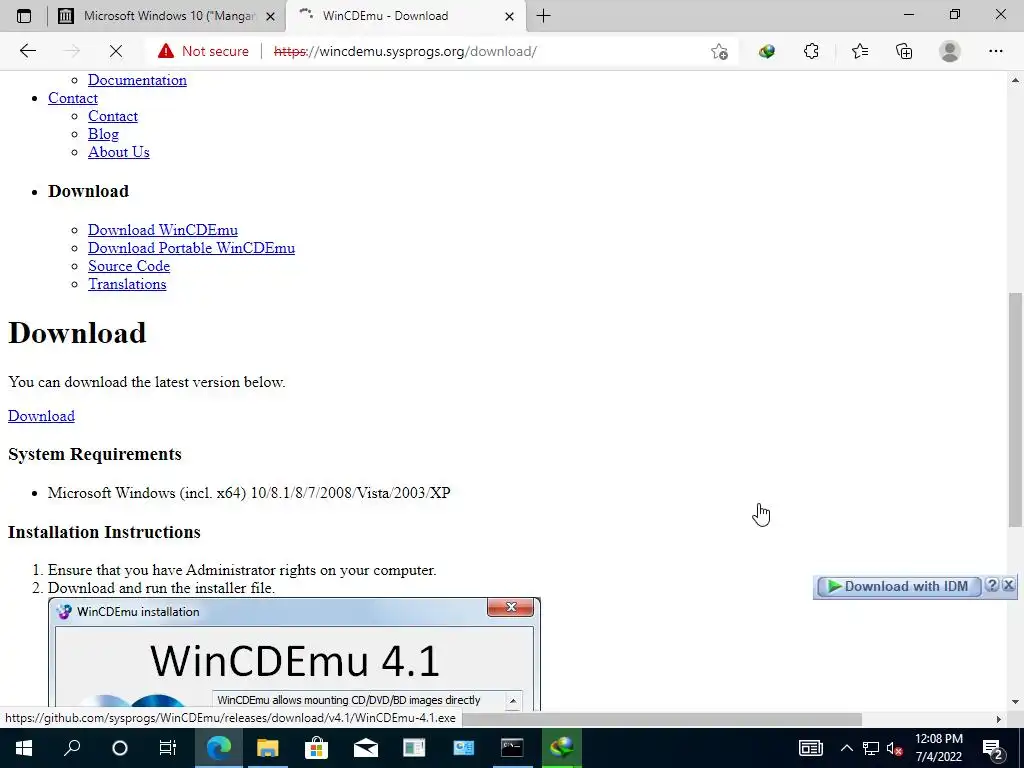Click the muted volume tray icon

click(x=895, y=748)
